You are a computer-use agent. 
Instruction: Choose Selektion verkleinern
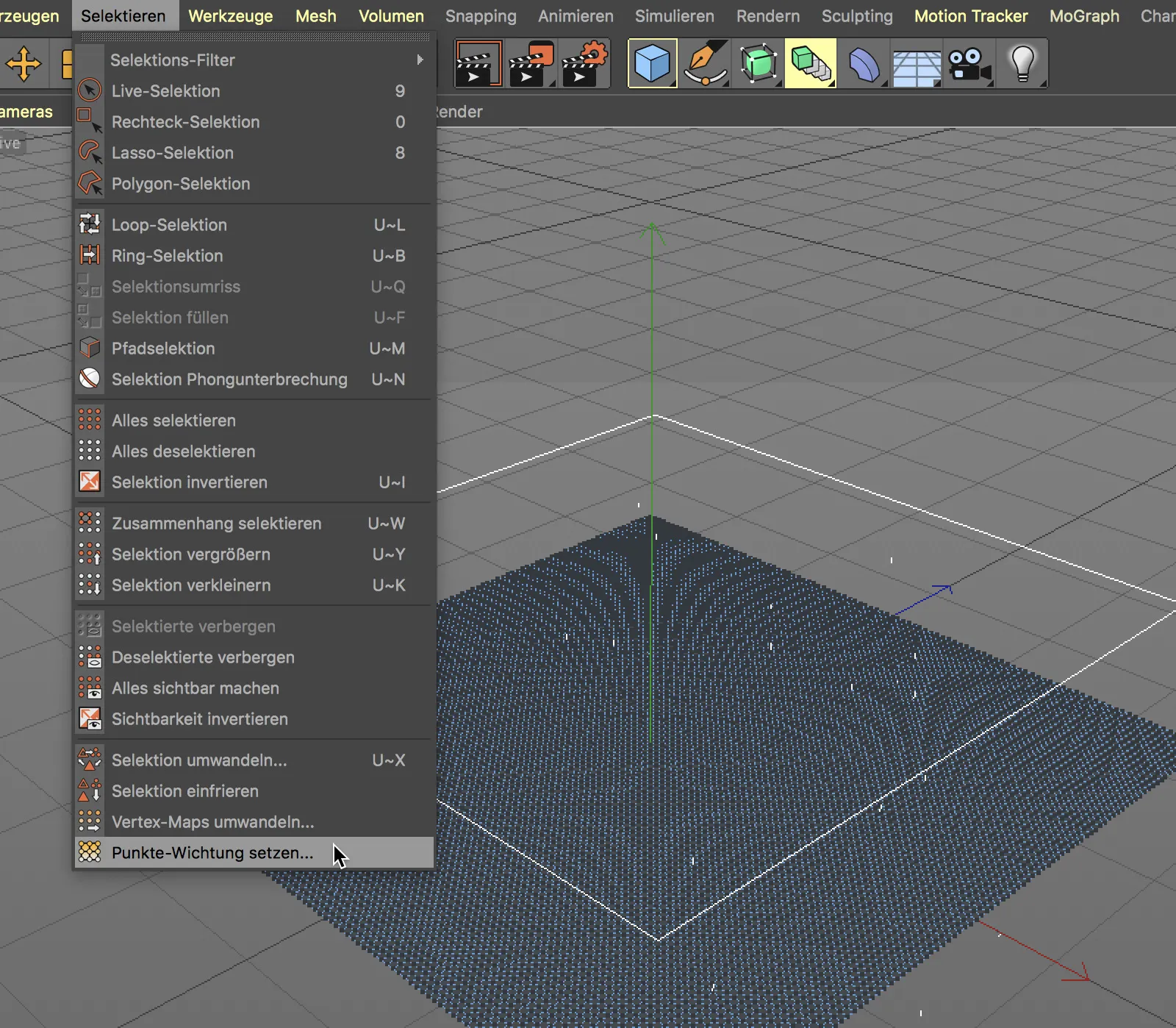(254, 585)
